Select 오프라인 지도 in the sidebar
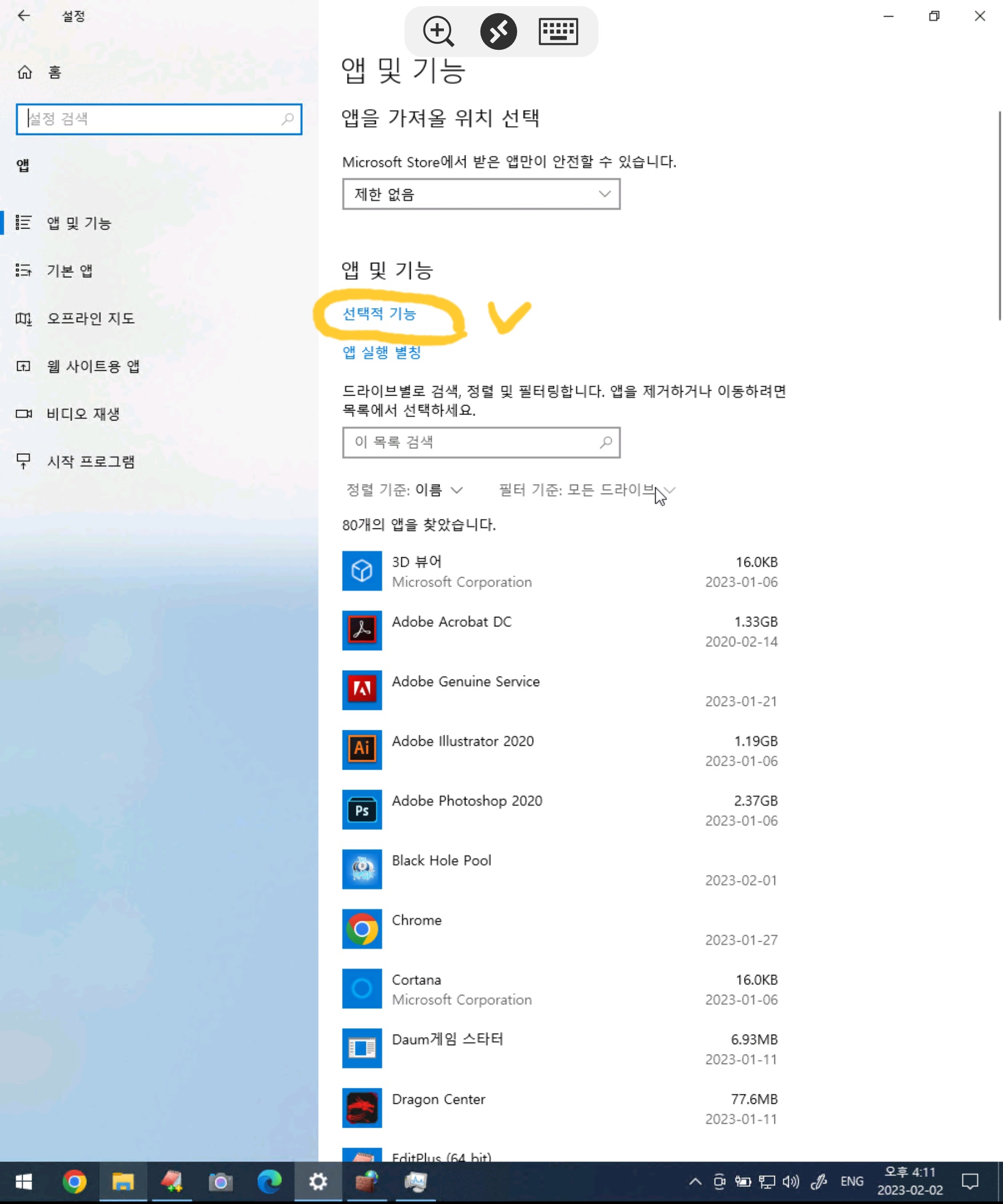 pos(91,318)
